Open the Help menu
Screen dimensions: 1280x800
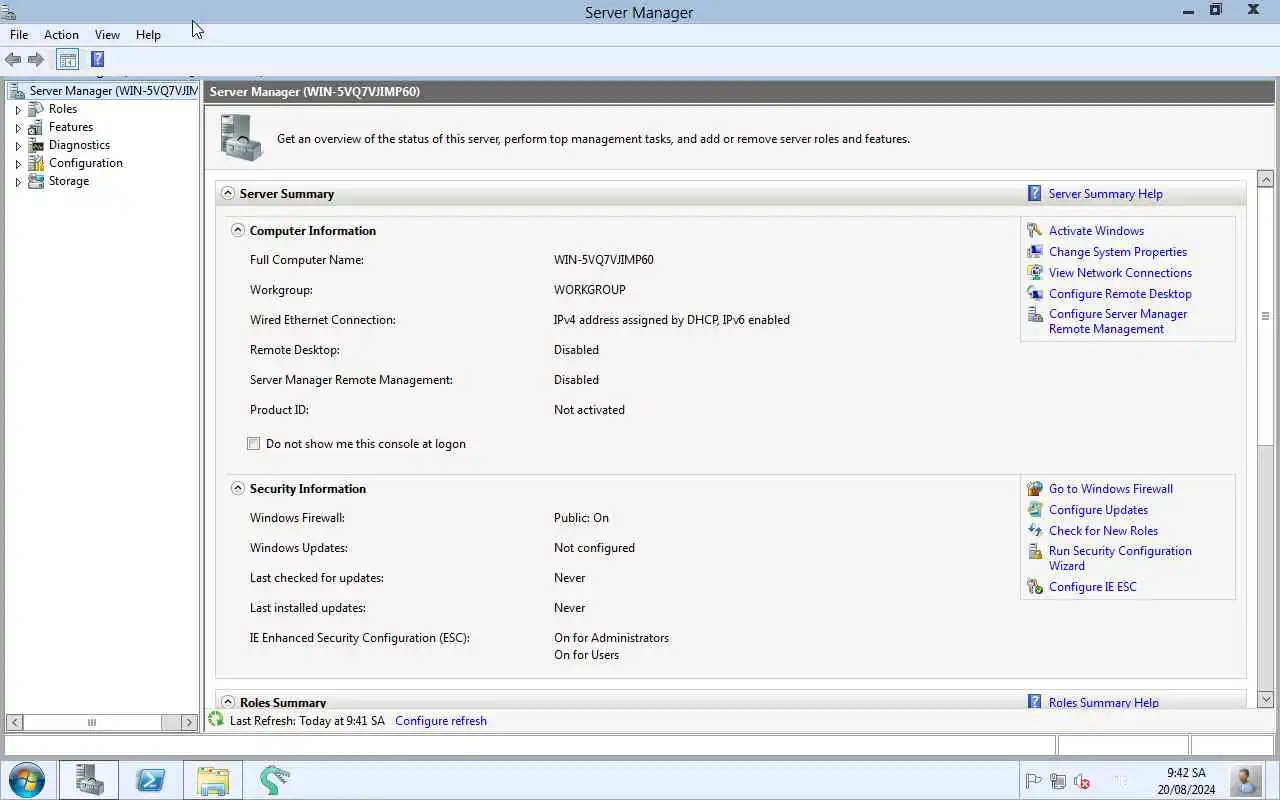(x=148, y=35)
